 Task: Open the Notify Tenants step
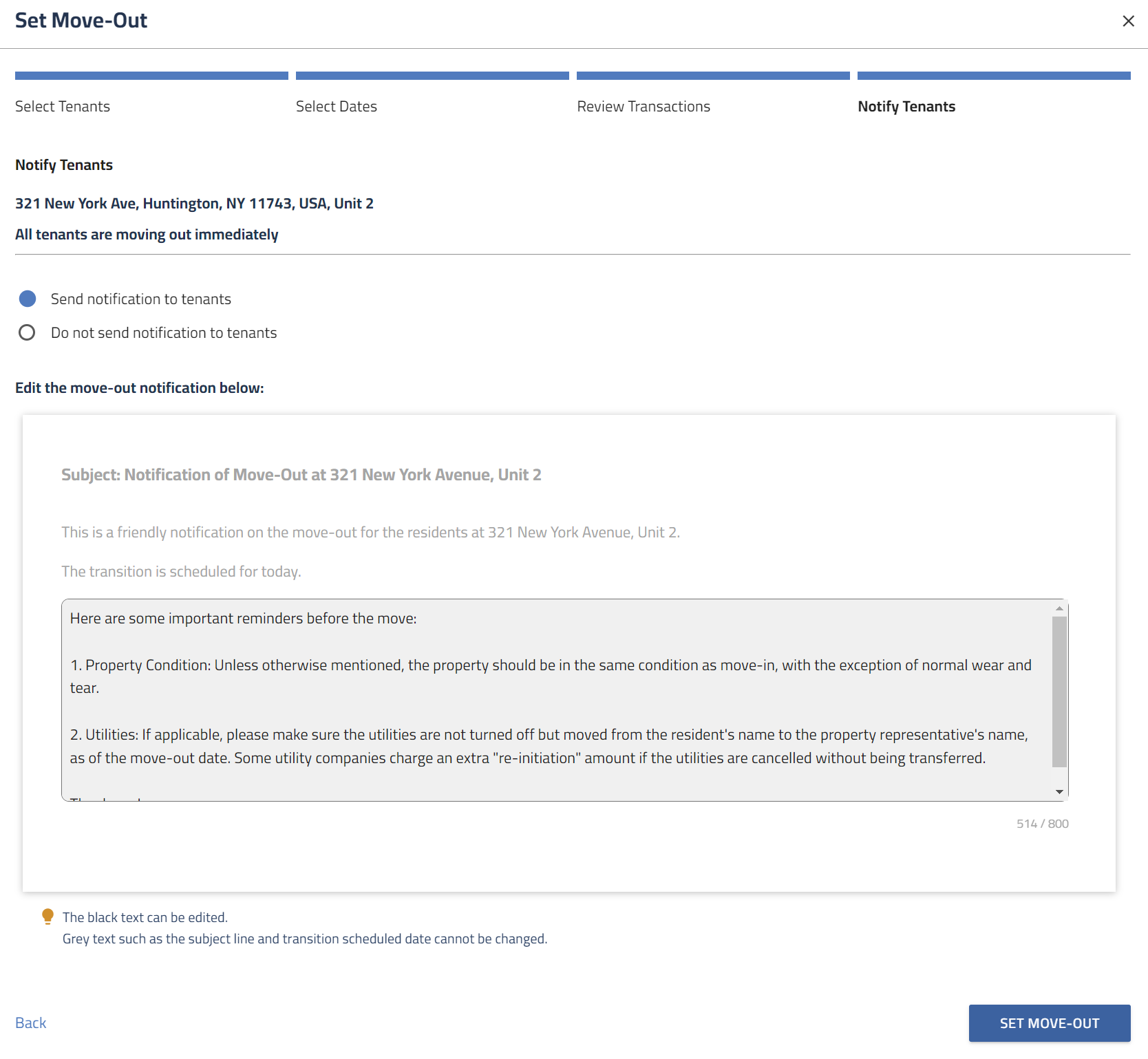pyautogui.click(x=906, y=107)
